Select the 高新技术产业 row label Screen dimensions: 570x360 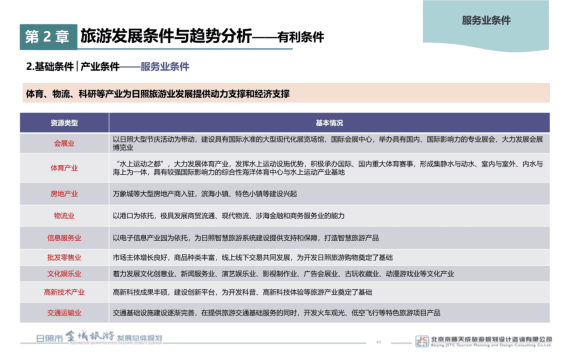[64, 292]
